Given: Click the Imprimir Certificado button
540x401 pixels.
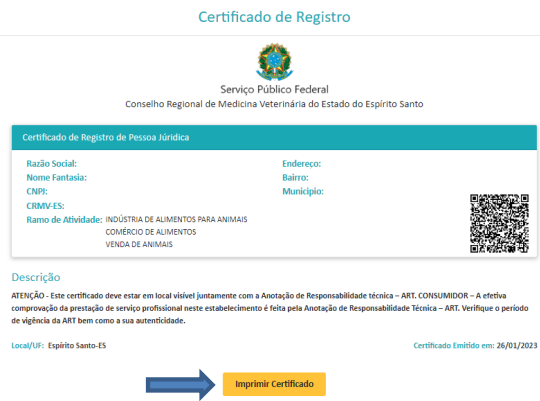Looking at the screenshot, I should (x=274, y=384).
